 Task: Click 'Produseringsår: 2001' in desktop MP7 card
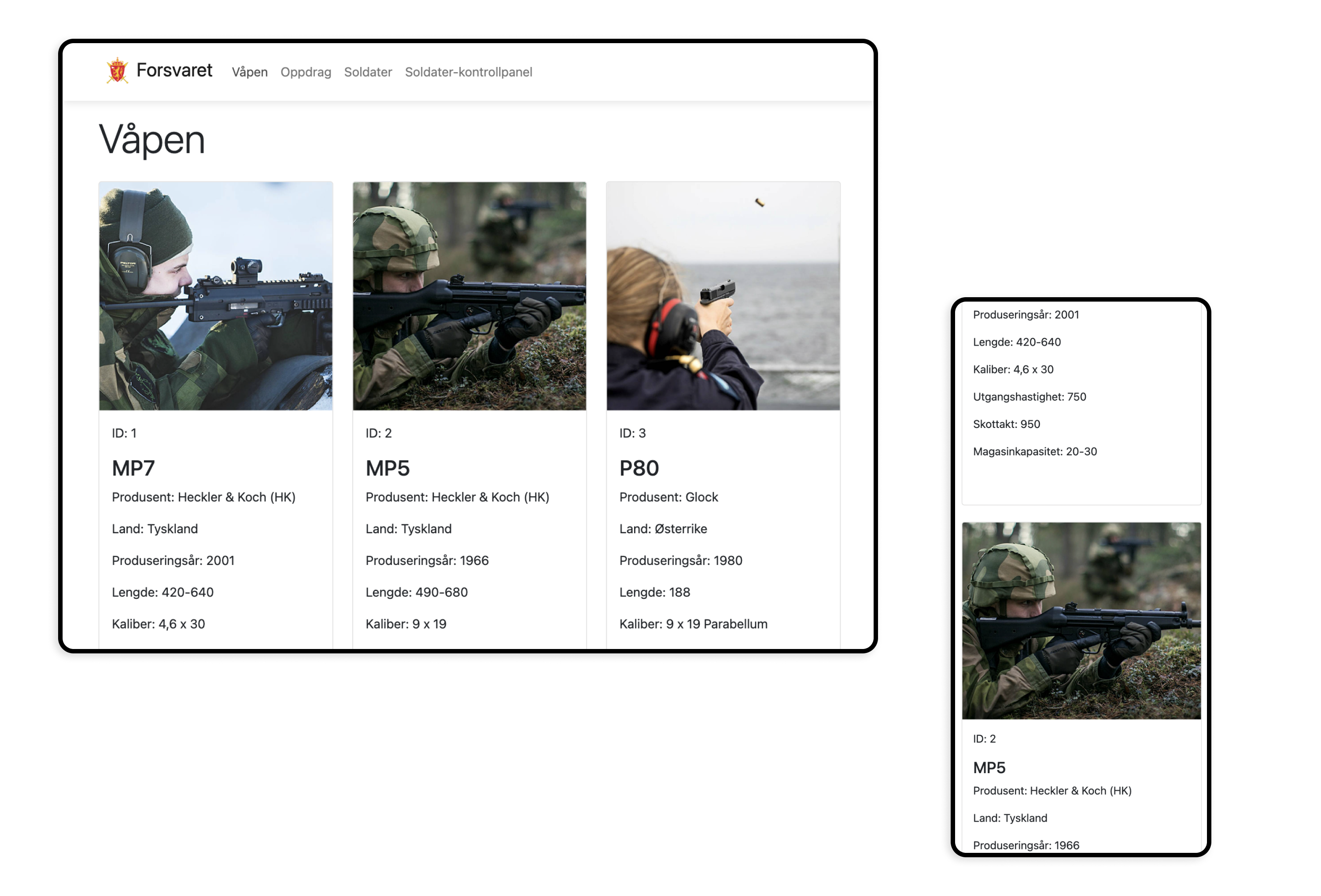pos(173,560)
